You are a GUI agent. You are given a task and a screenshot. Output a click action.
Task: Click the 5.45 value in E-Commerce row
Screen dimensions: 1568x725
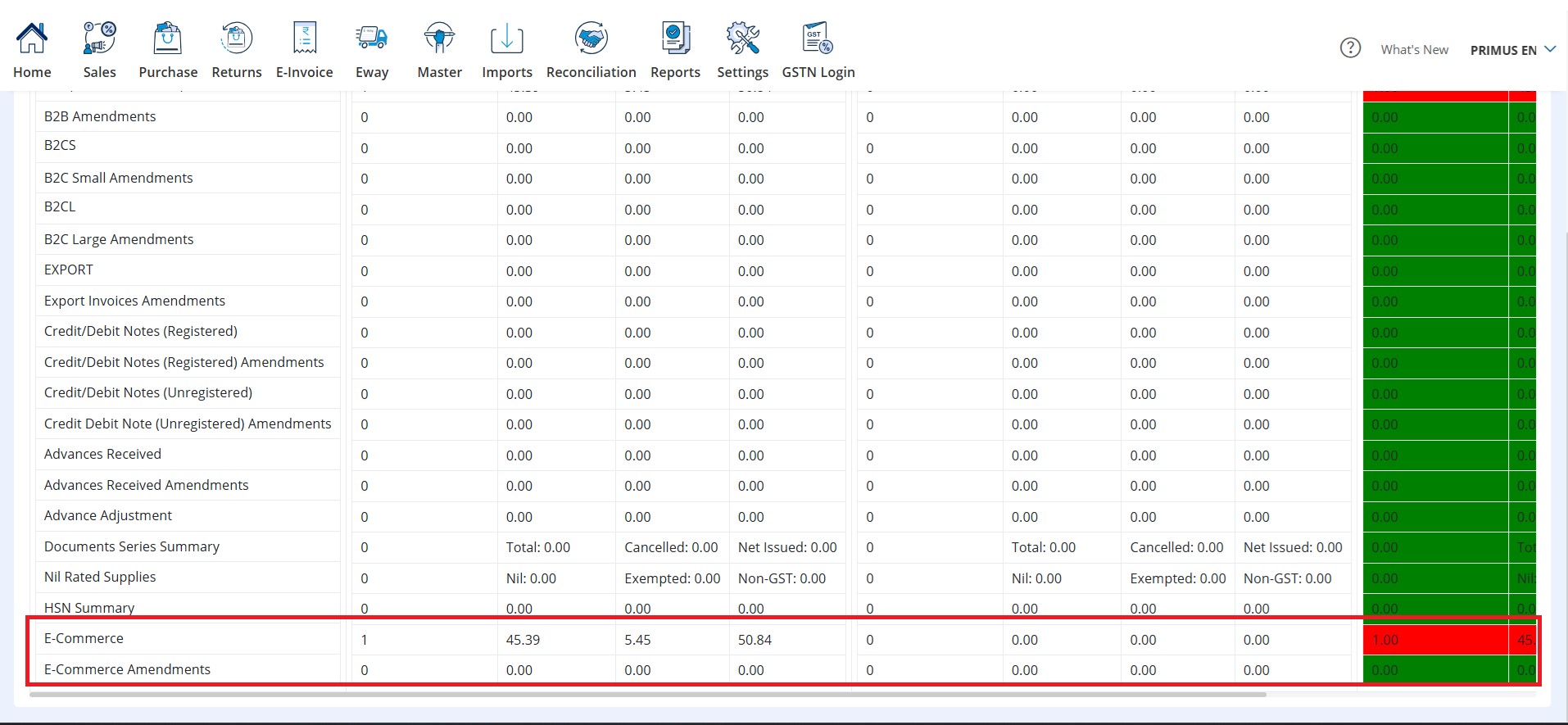coord(637,640)
